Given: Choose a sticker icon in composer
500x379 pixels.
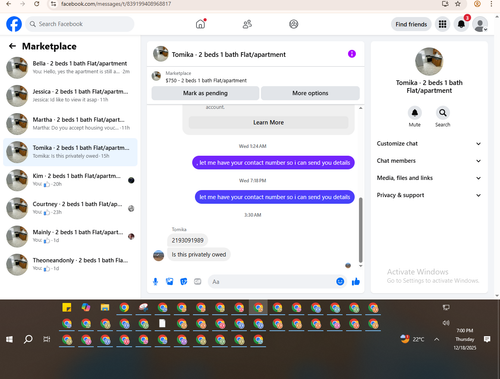Looking at the screenshot, I should pyautogui.click(x=184, y=282).
